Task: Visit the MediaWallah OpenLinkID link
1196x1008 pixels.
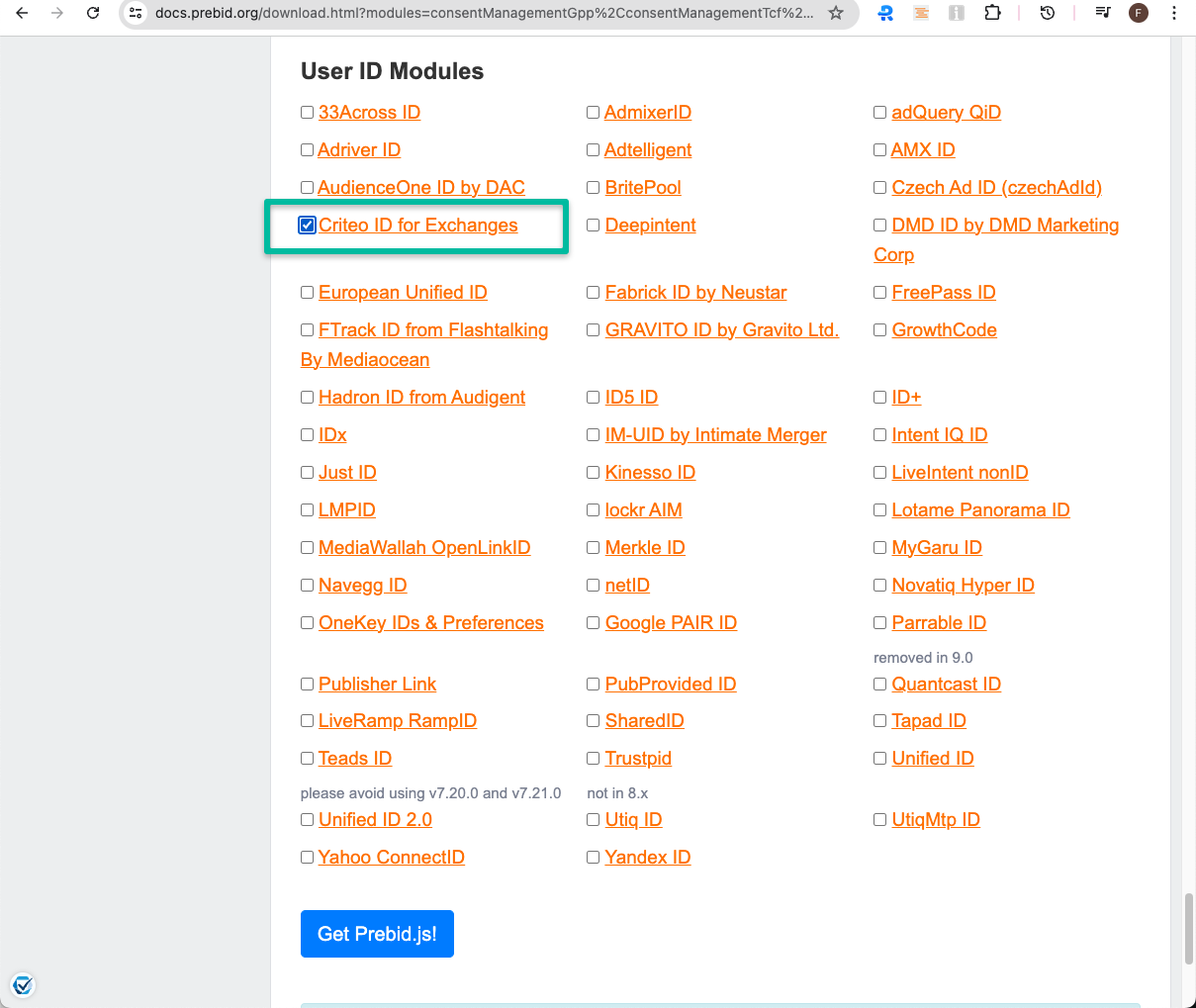Action: click(x=424, y=547)
